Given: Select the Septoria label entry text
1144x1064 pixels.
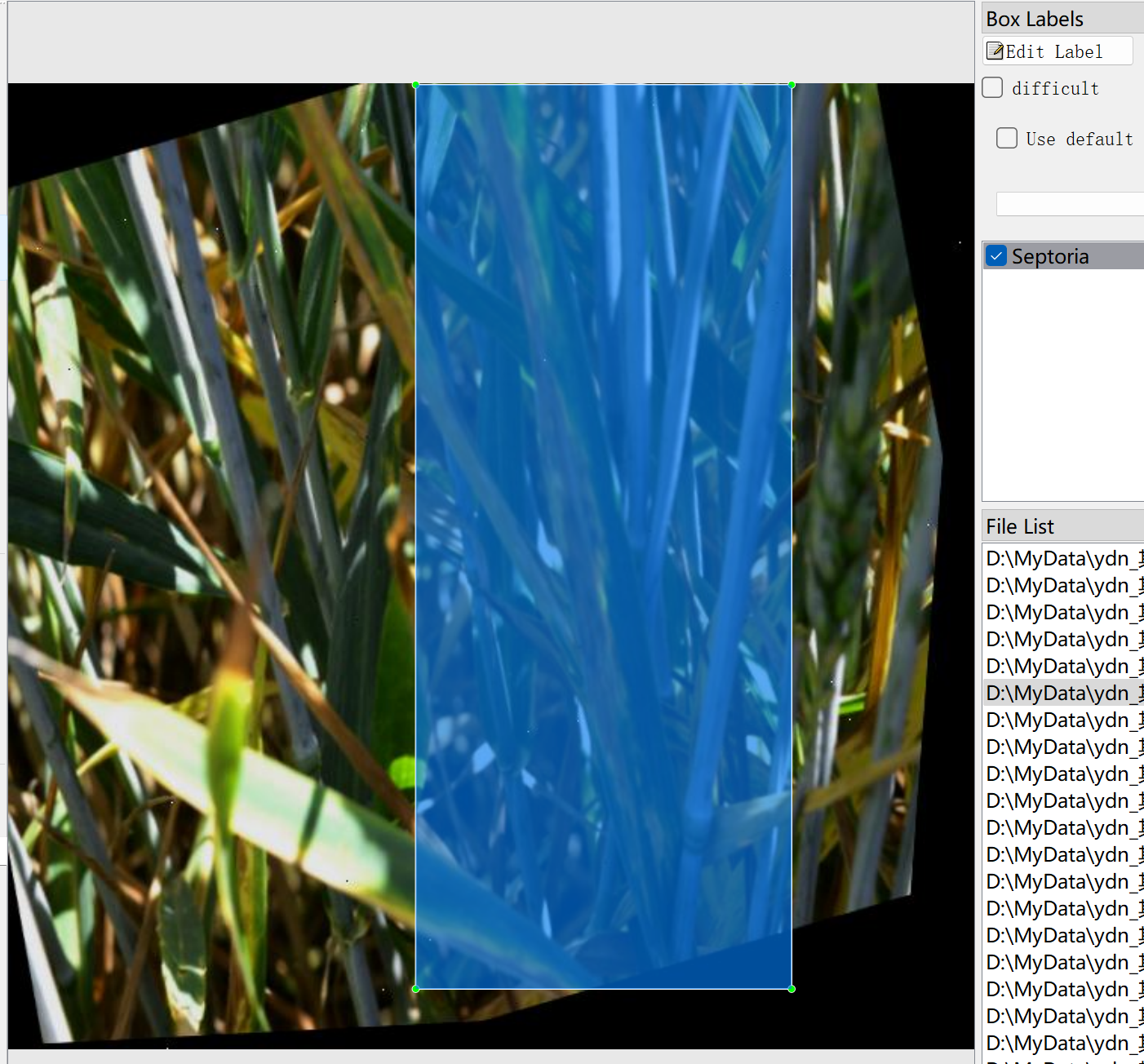Looking at the screenshot, I should [x=1050, y=256].
